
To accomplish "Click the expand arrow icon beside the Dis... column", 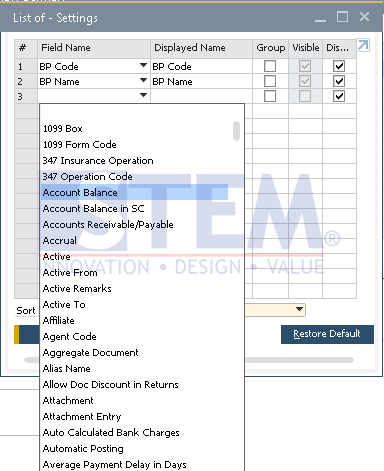I will pyautogui.click(x=363, y=45).
